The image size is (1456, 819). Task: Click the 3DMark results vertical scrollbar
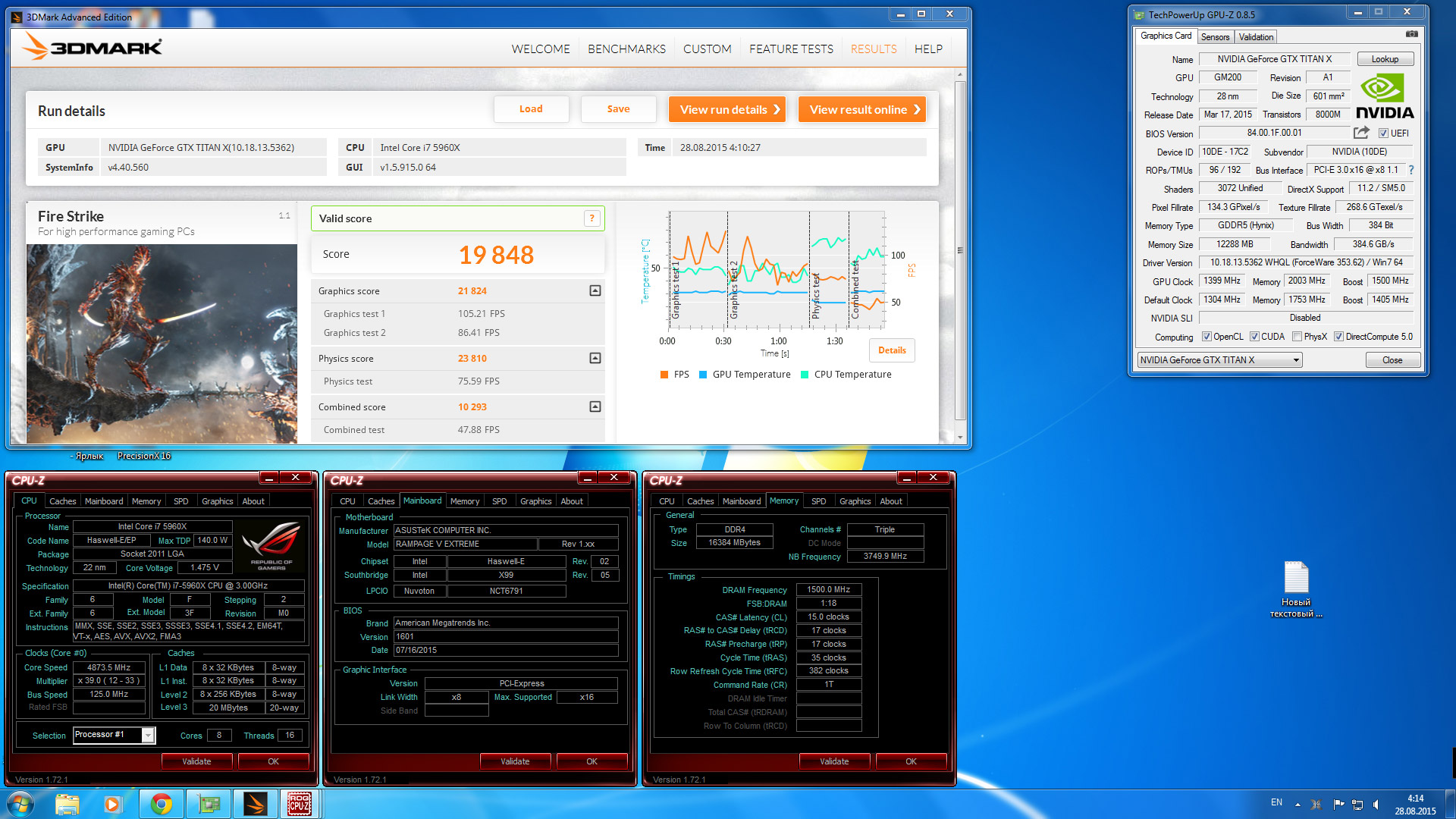point(960,250)
